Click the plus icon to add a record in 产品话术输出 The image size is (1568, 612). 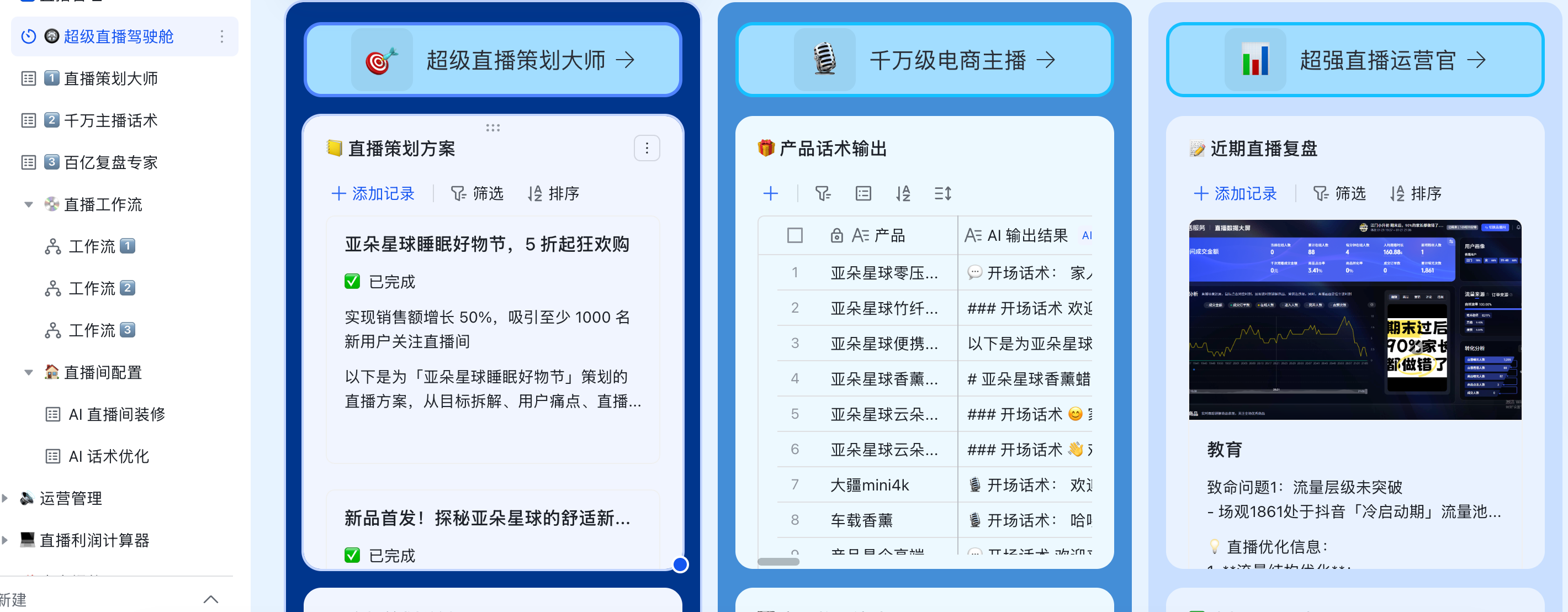coord(771,193)
